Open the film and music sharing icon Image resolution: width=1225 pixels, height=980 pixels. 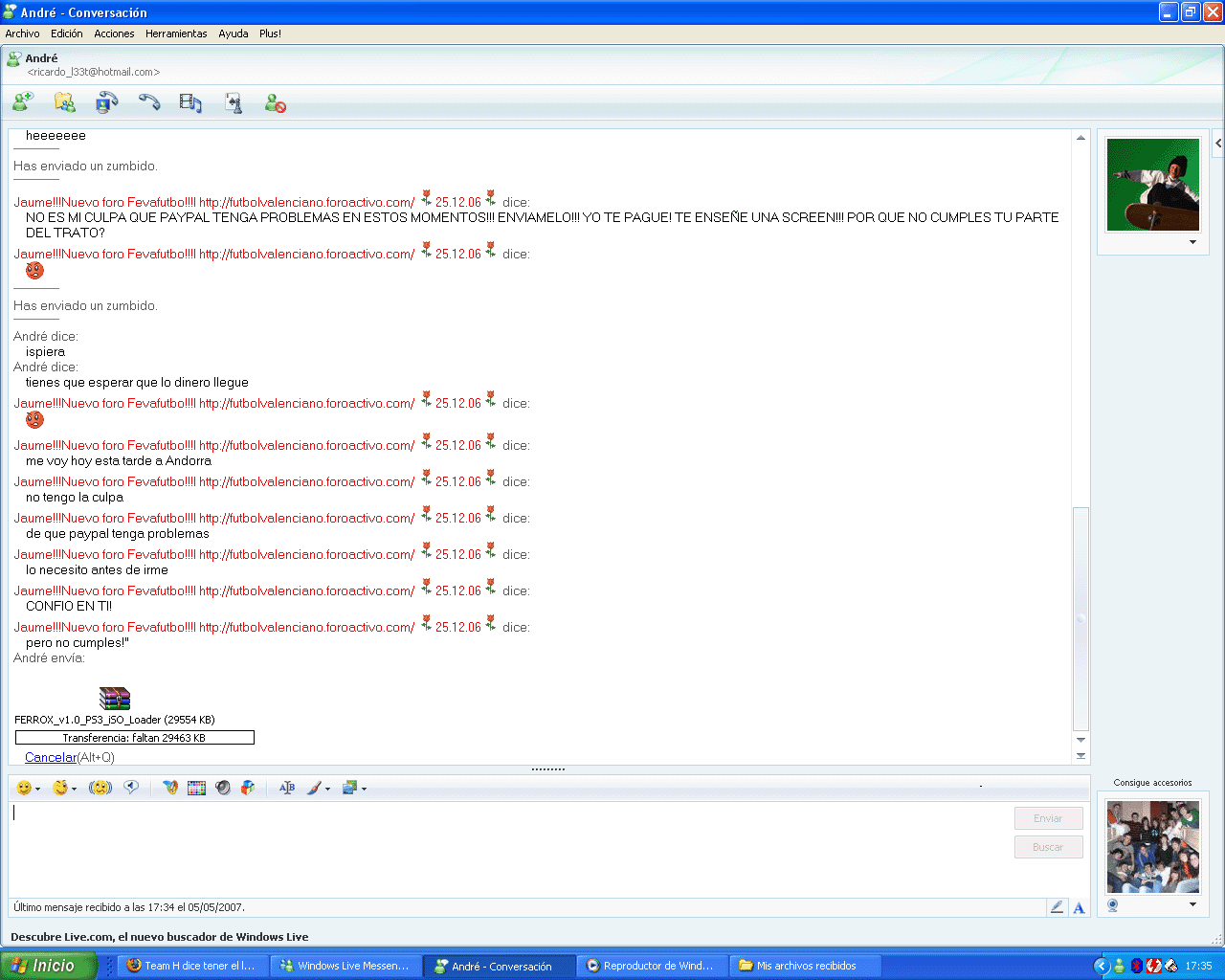[191, 102]
